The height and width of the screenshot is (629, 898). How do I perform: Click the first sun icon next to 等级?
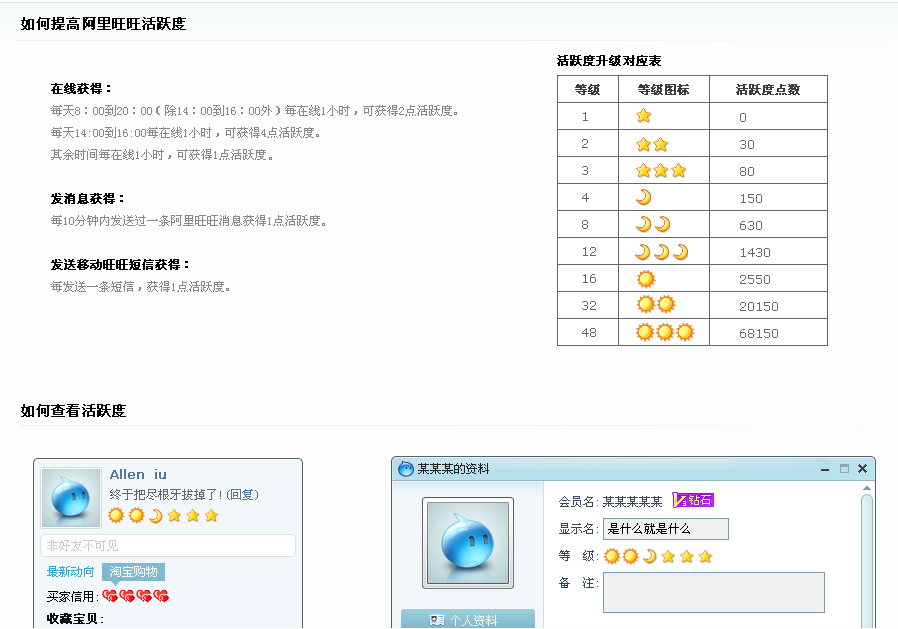coord(613,556)
